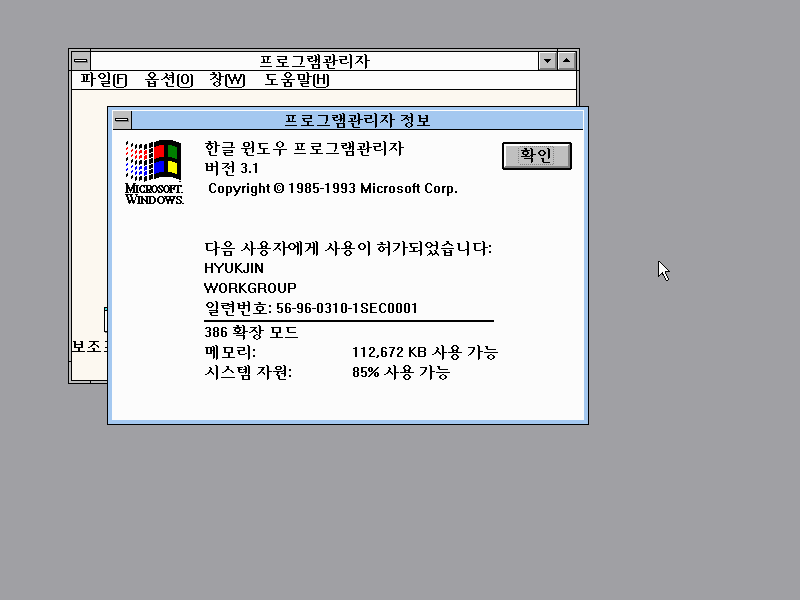Click the 85% 사용 가능 system resources value
This screenshot has width=800, height=600.
[x=401, y=372]
